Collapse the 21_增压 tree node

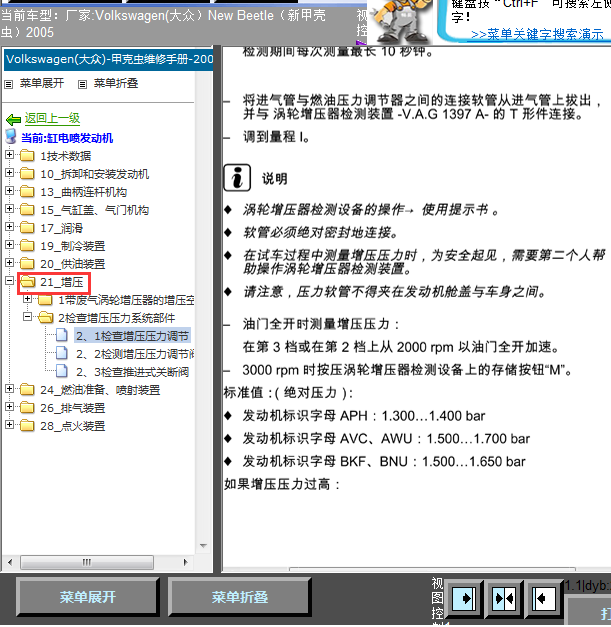pyautogui.click(x=9, y=281)
